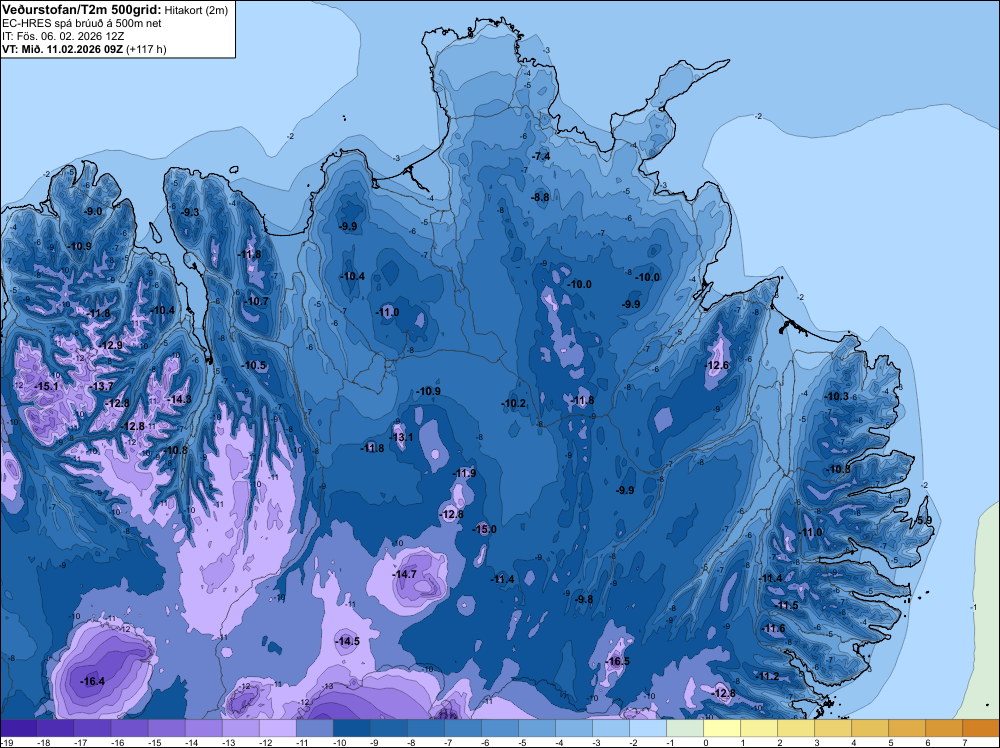
Task: Click the -9.8 temperature label
Action: click(x=584, y=599)
